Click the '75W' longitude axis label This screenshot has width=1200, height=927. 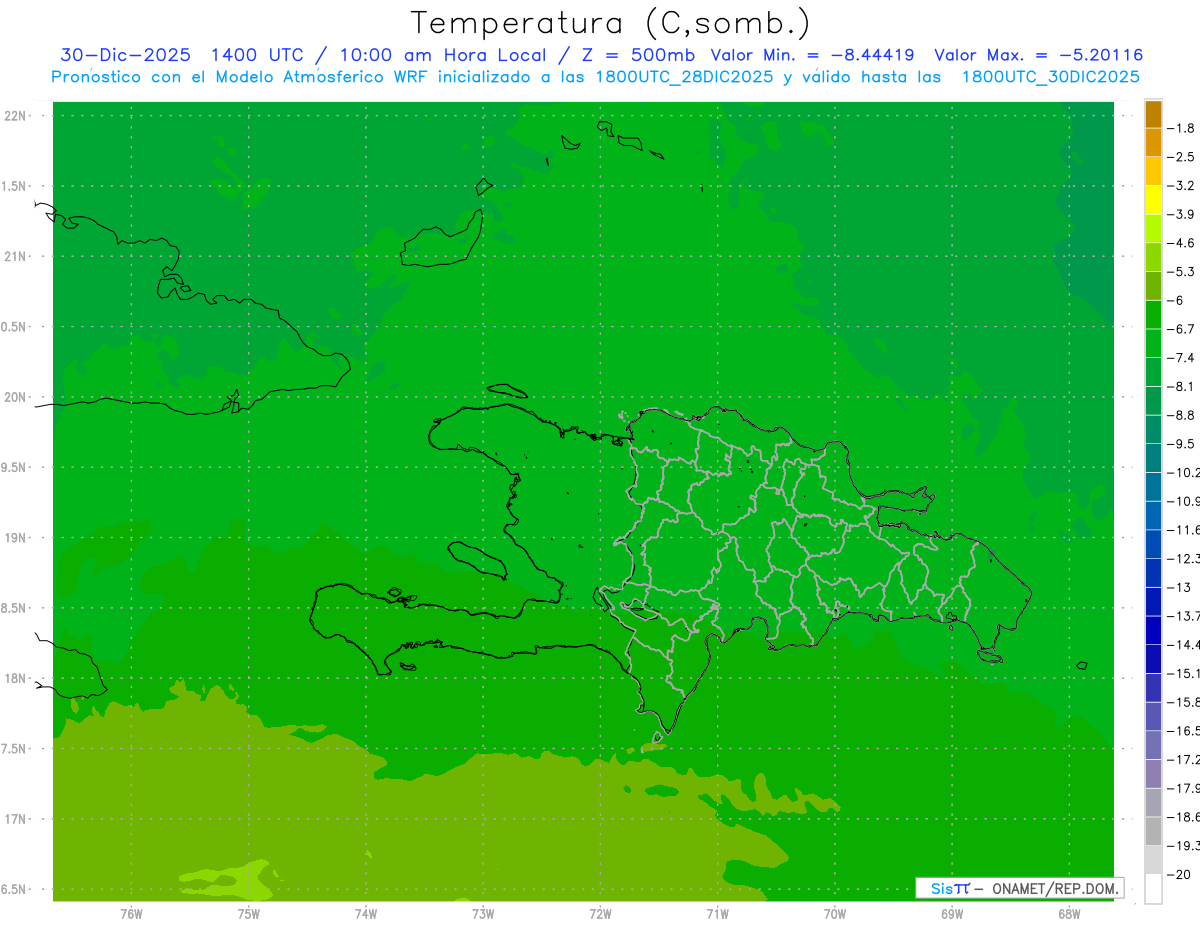(248, 914)
